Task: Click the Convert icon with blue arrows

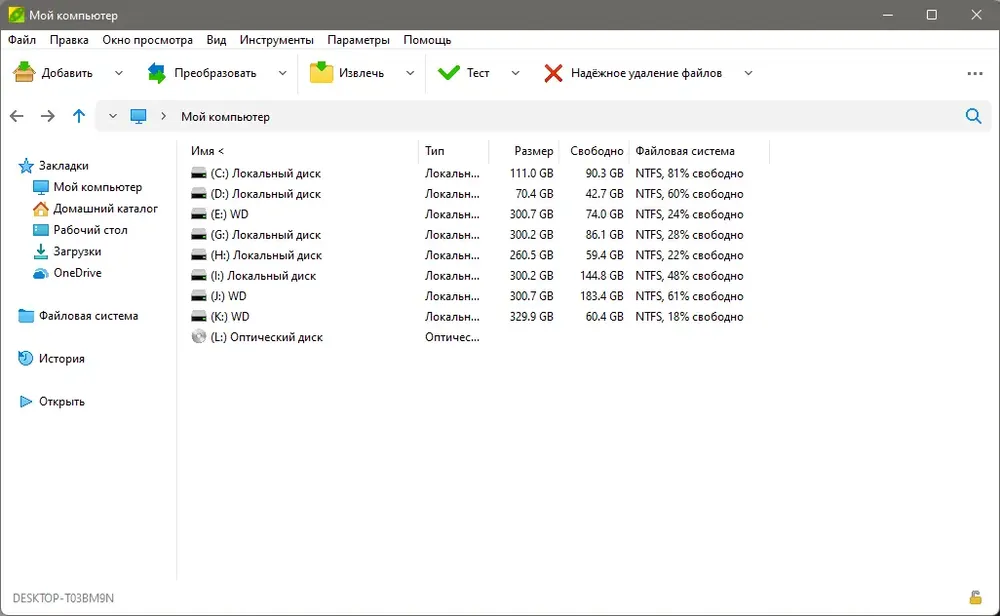Action: (x=157, y=73)
